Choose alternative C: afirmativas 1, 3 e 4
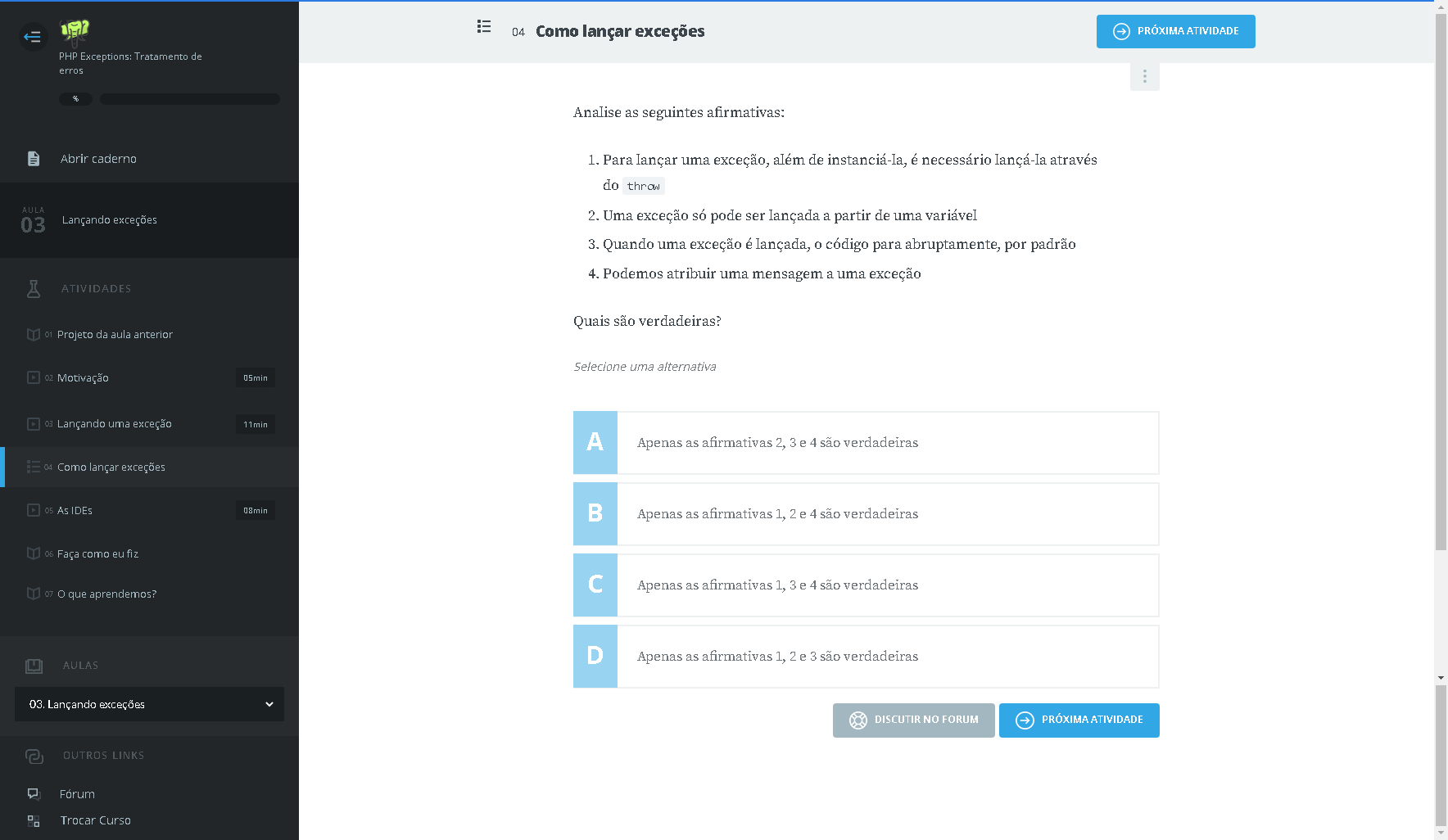Screen dimensions: 1448x840 coord(866,585)
